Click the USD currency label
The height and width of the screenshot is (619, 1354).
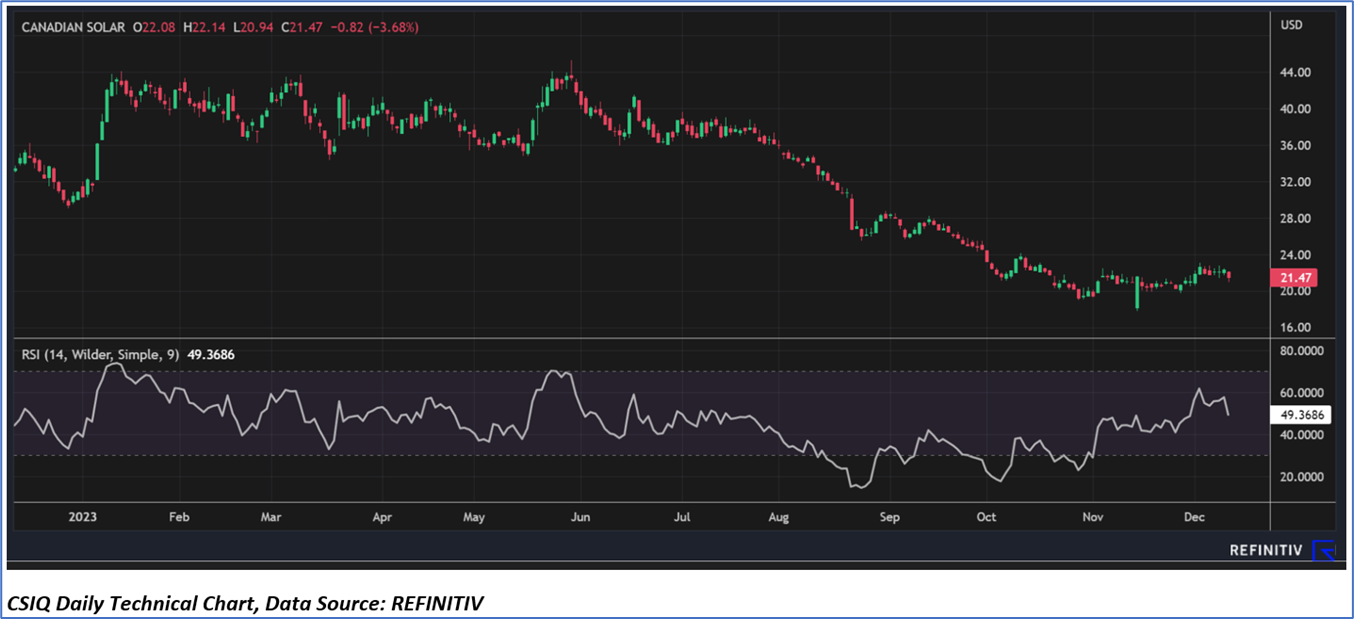(1292, 26)
